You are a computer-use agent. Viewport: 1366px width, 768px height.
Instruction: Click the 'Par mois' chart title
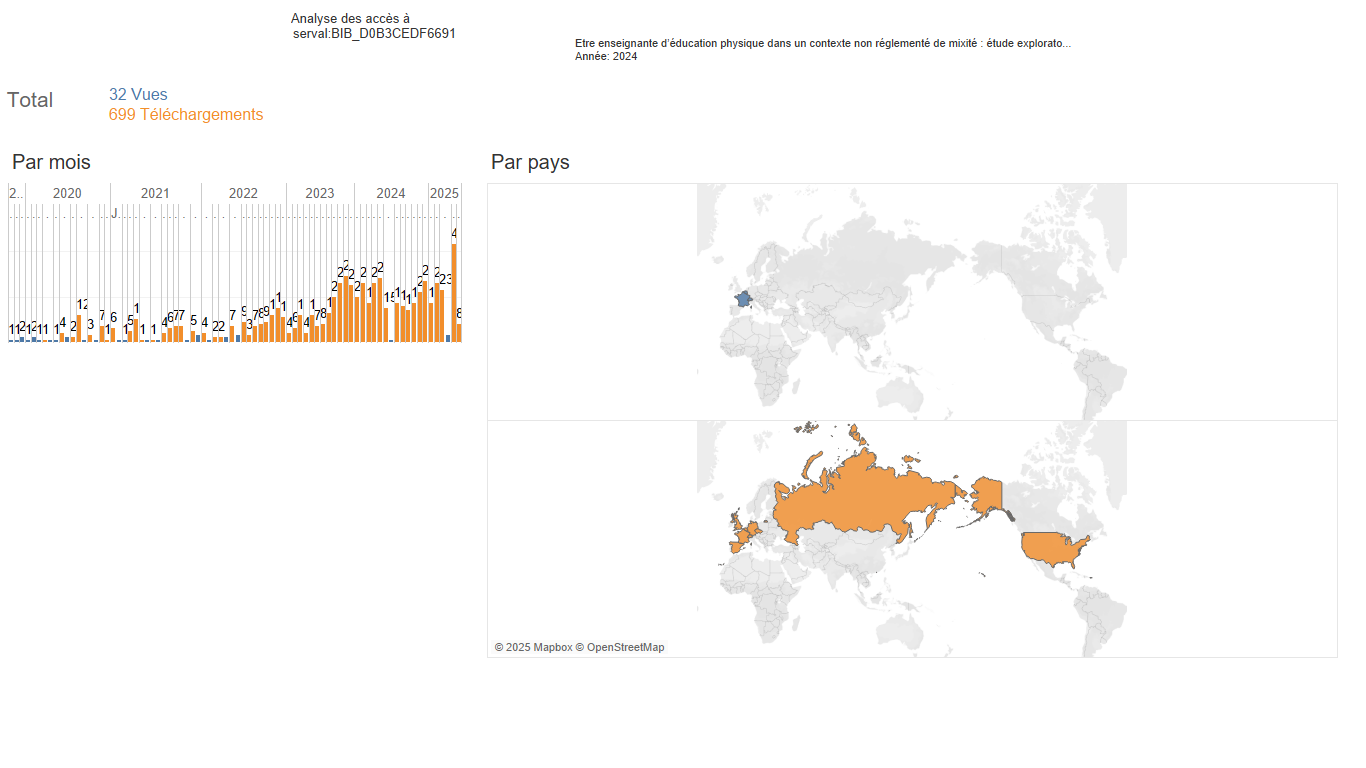[51, 162]
